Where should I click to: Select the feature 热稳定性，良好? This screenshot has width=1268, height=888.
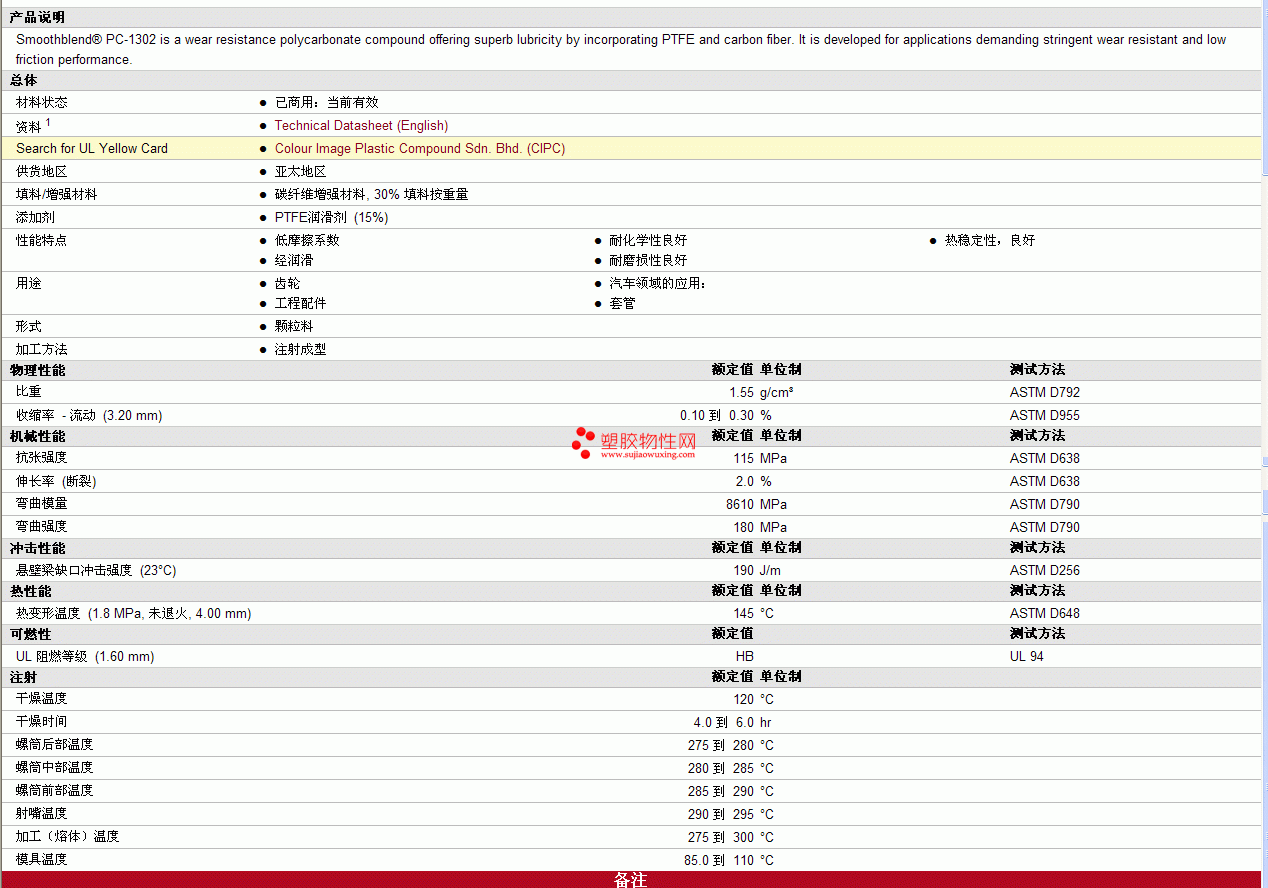pyautogui.click(x=990, y=240)
